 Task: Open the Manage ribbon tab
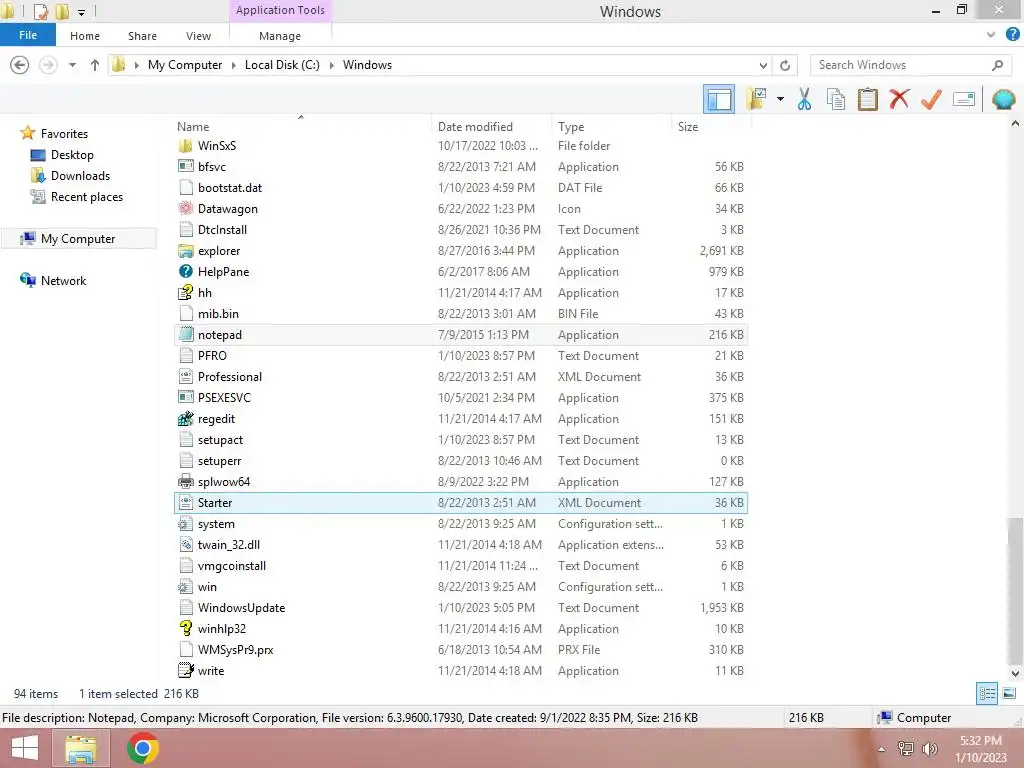click(280, 36)
